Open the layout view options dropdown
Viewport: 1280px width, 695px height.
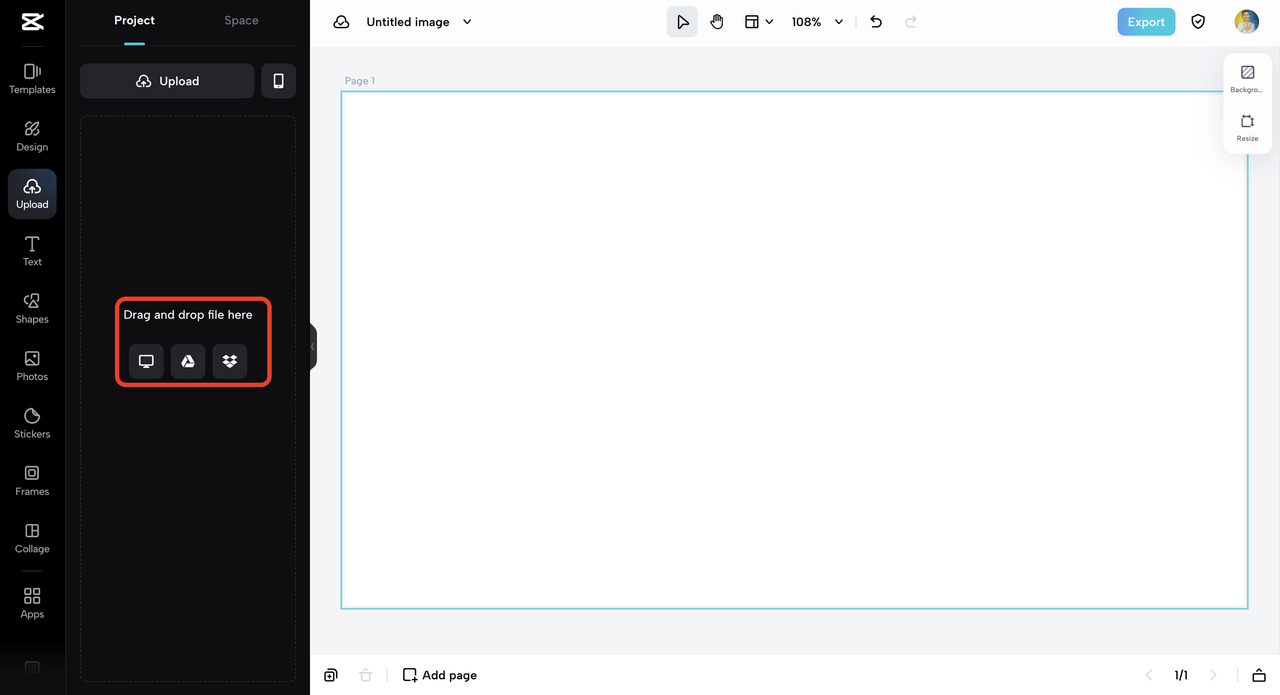point(759,22)
